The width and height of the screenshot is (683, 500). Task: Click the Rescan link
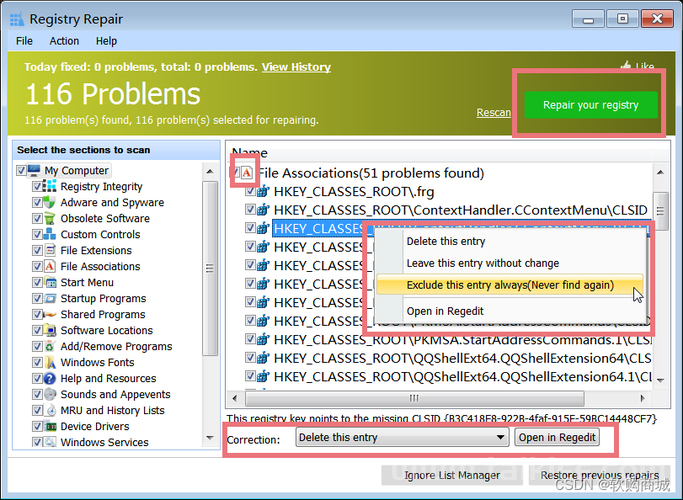pyautogui.click(x=494, y=112)
